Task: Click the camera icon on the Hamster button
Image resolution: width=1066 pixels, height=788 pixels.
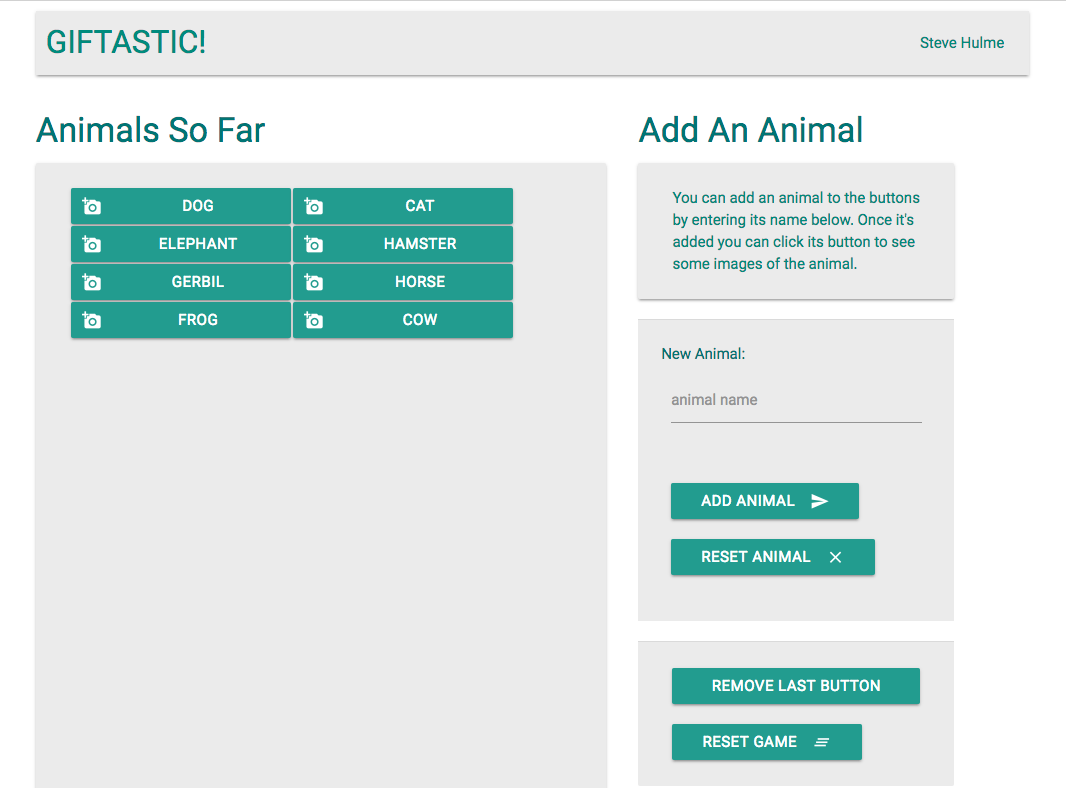Action: pyautogui.click(x=314, y=244)
